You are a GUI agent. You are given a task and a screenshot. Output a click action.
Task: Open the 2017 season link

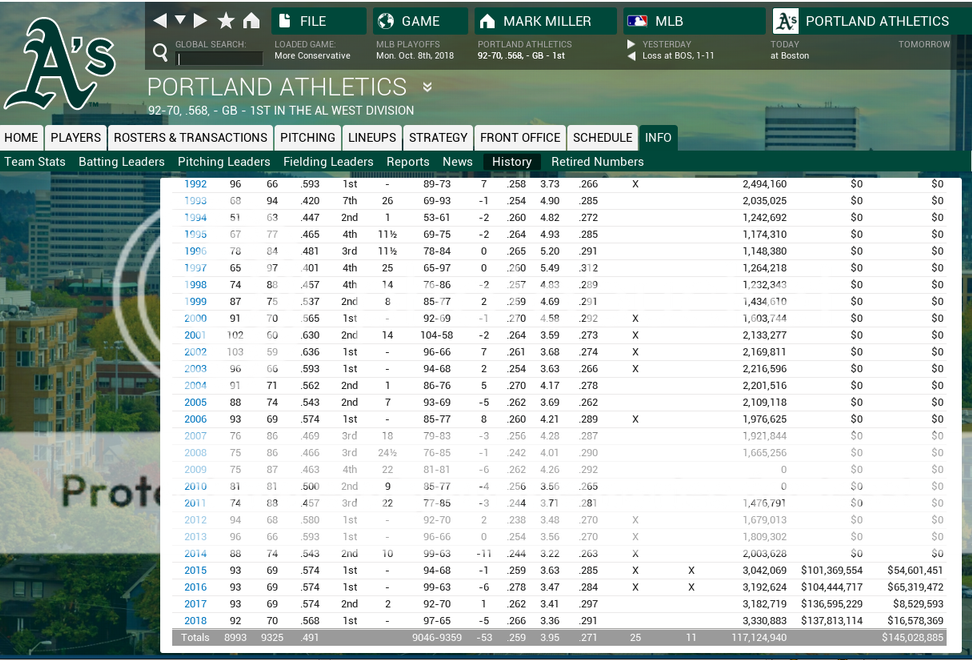click(195, 604)
